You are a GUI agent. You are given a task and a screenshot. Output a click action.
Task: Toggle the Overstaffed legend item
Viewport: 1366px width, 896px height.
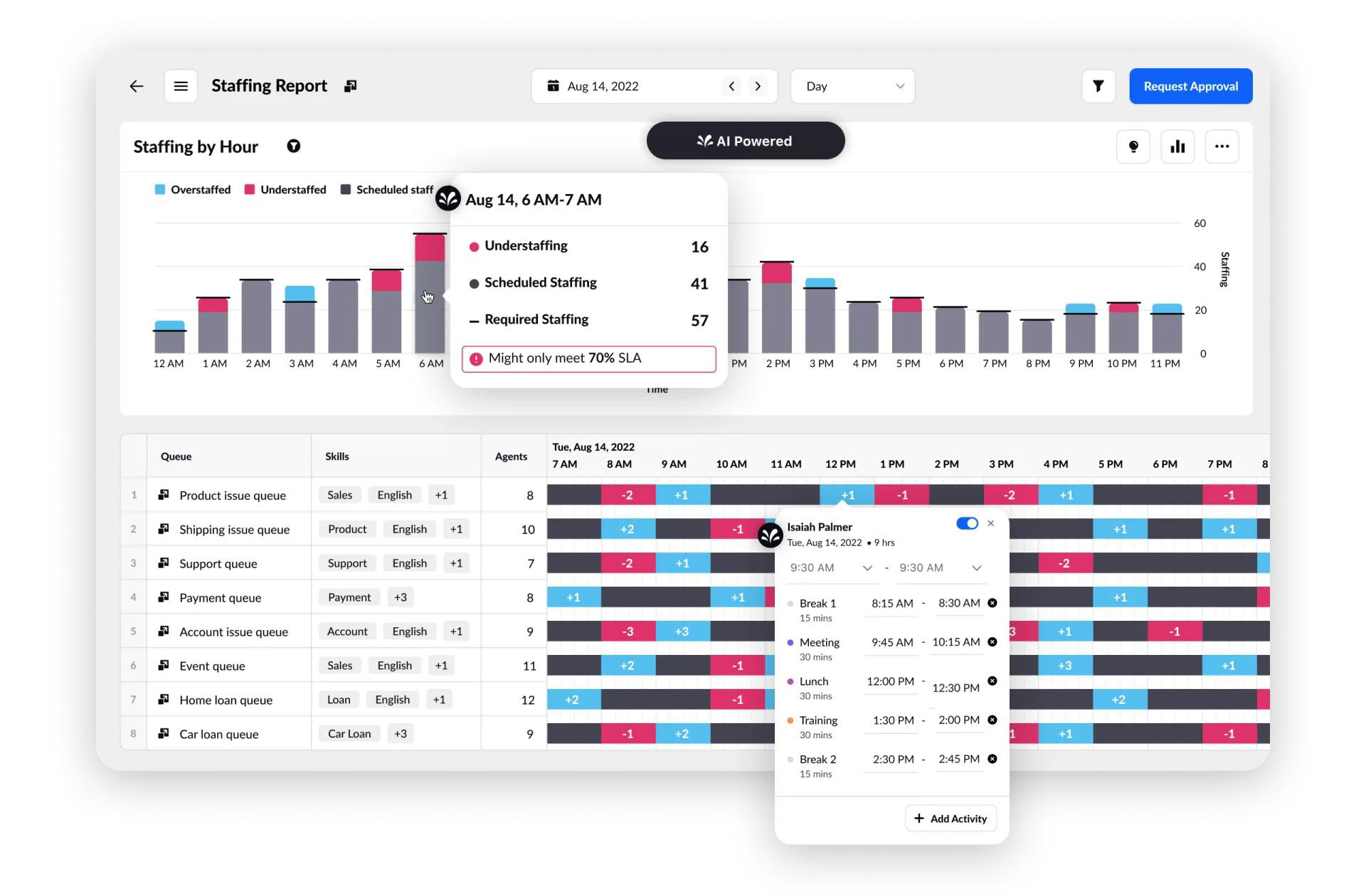(192, 190)
